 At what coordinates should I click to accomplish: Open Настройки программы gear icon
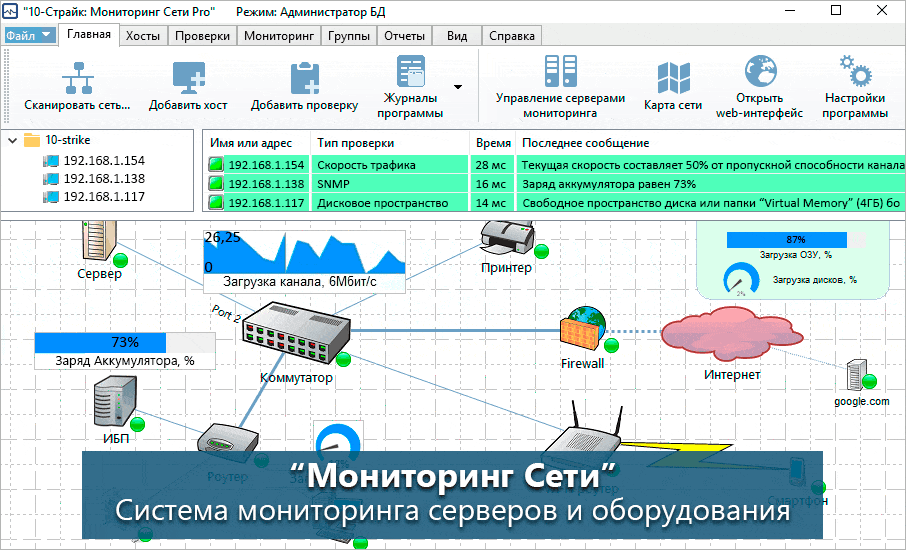[854, 72]
